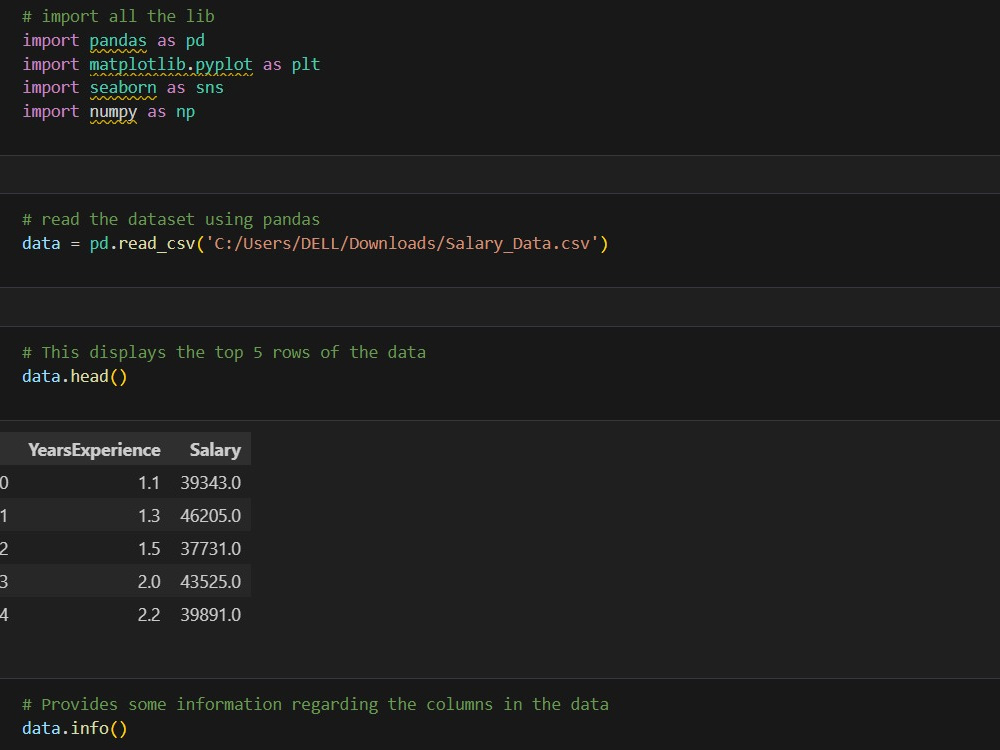Click the data.info() line
This screenshot has height=750, width=1000.
click(74, 728)
